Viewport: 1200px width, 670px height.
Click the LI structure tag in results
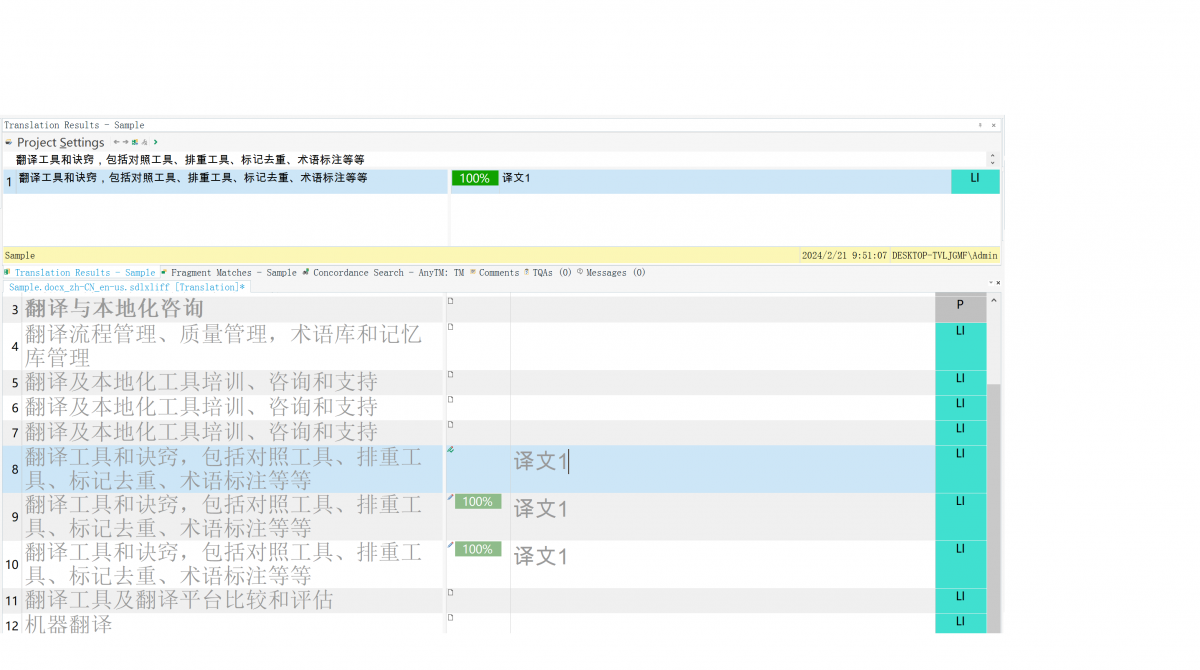click(974, 180)
